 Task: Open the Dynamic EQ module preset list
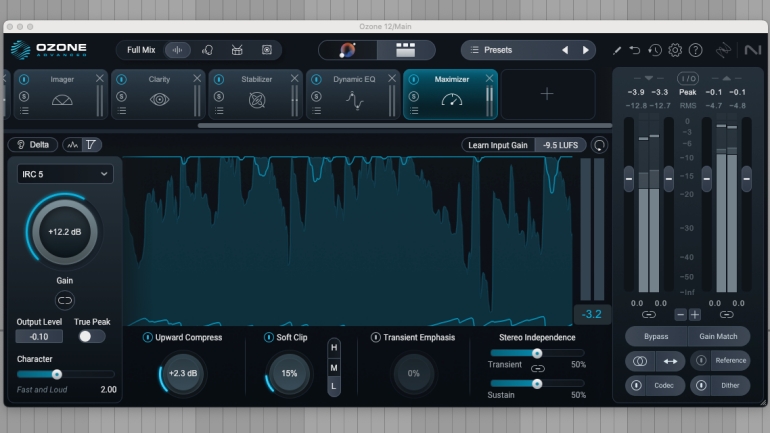(316, 111)
